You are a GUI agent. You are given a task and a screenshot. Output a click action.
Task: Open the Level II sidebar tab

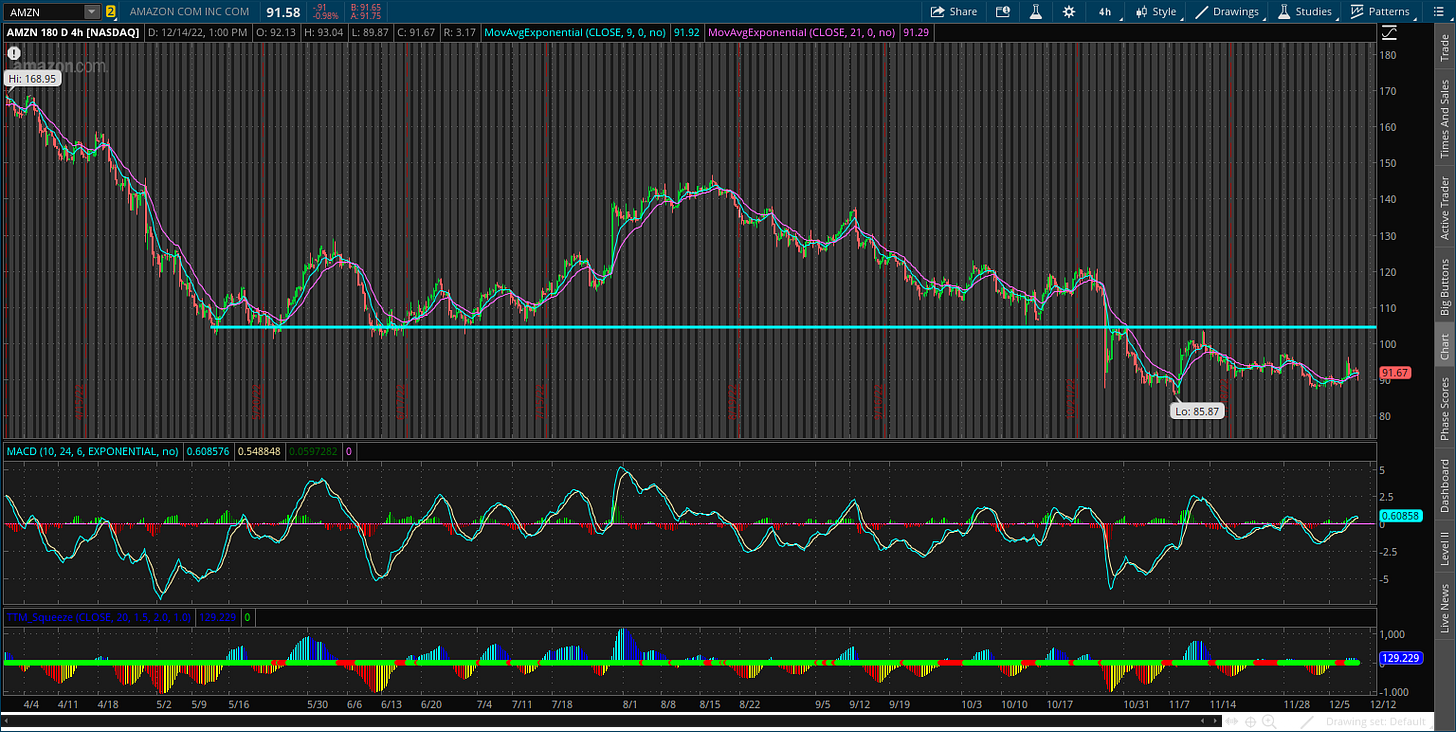coord(1445,551)
